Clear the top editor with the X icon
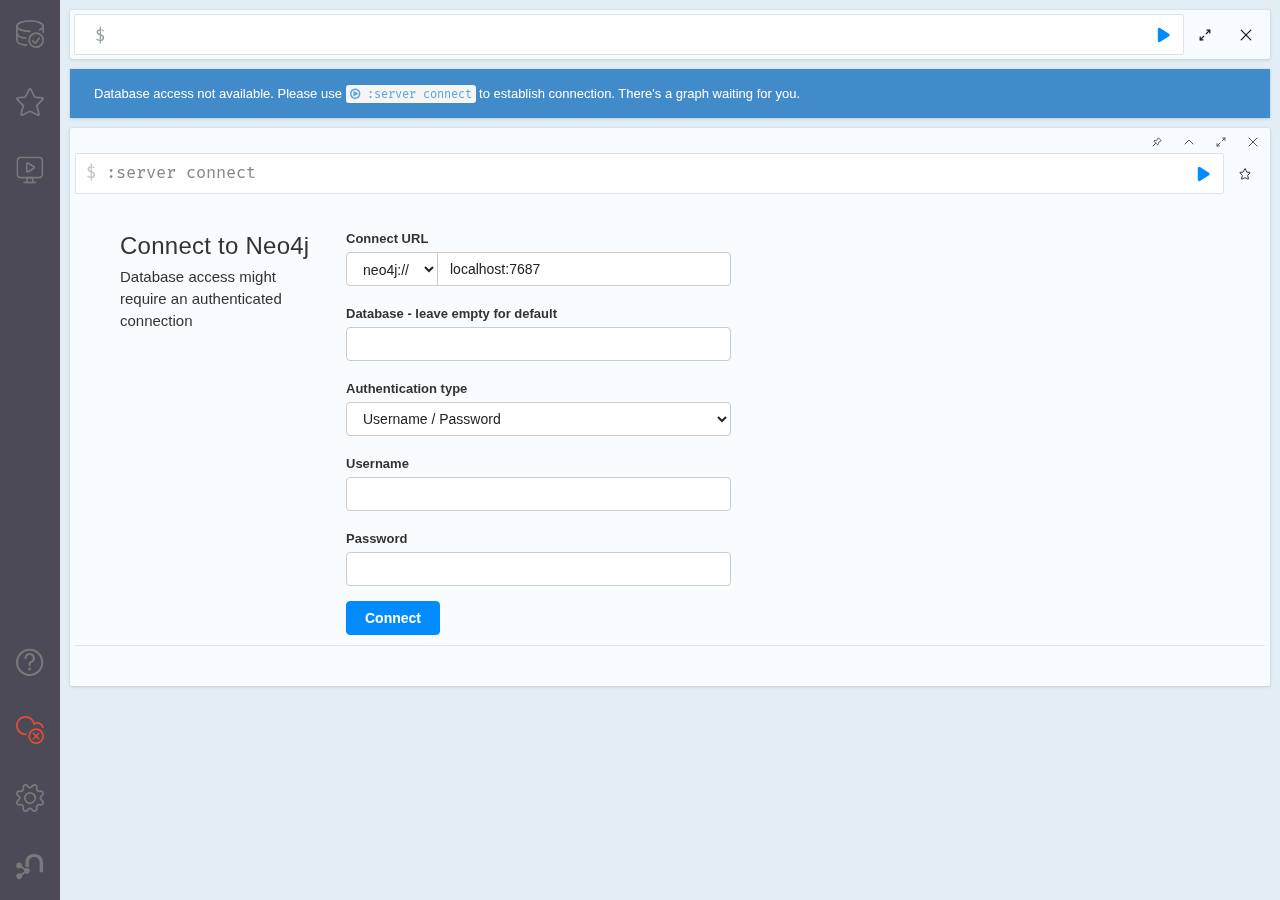 click(1246, 35)
